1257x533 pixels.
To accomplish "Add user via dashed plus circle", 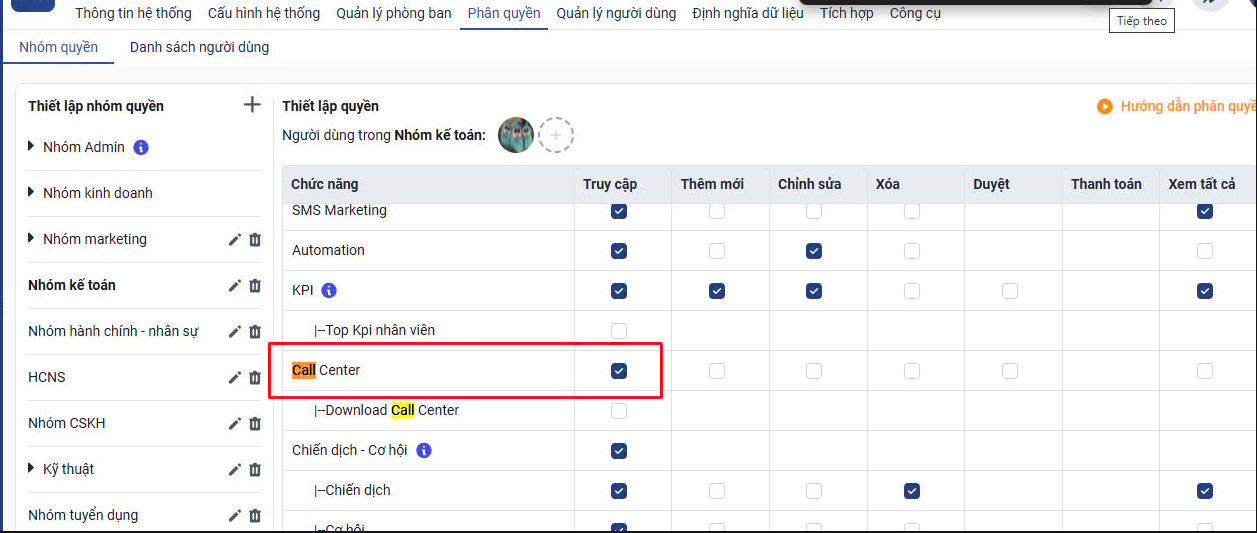I will (556, 135).
